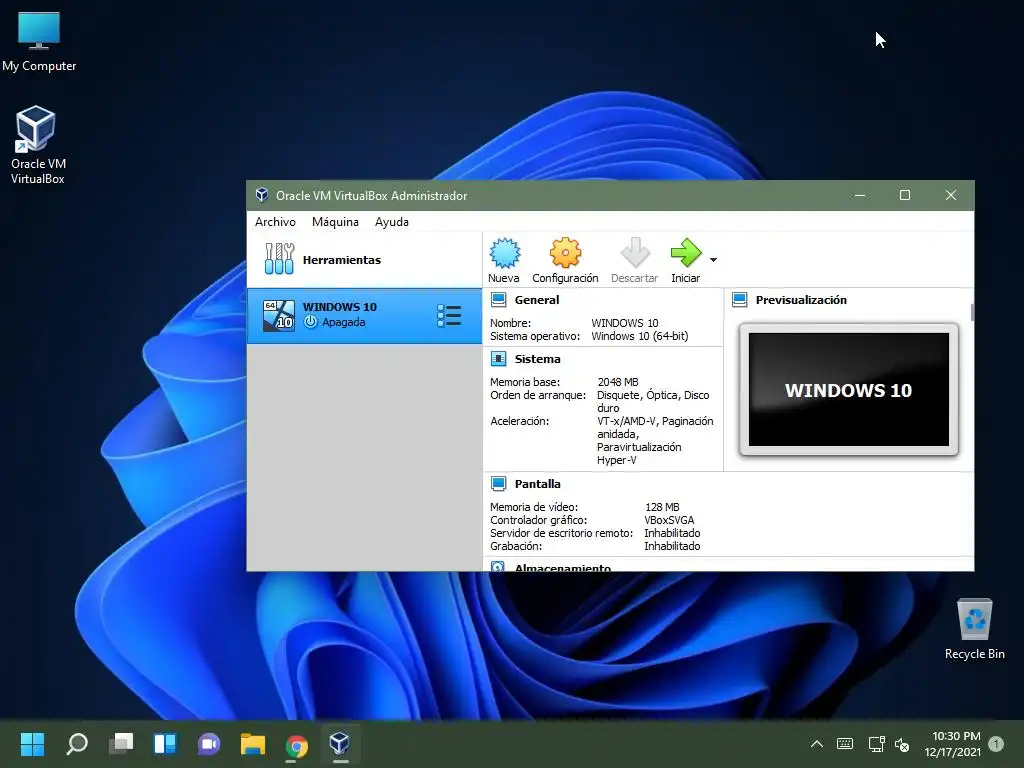Open Google Chrome from taskbar
This screenshot has height=768, width=1024.
click(x=296, y=745)
